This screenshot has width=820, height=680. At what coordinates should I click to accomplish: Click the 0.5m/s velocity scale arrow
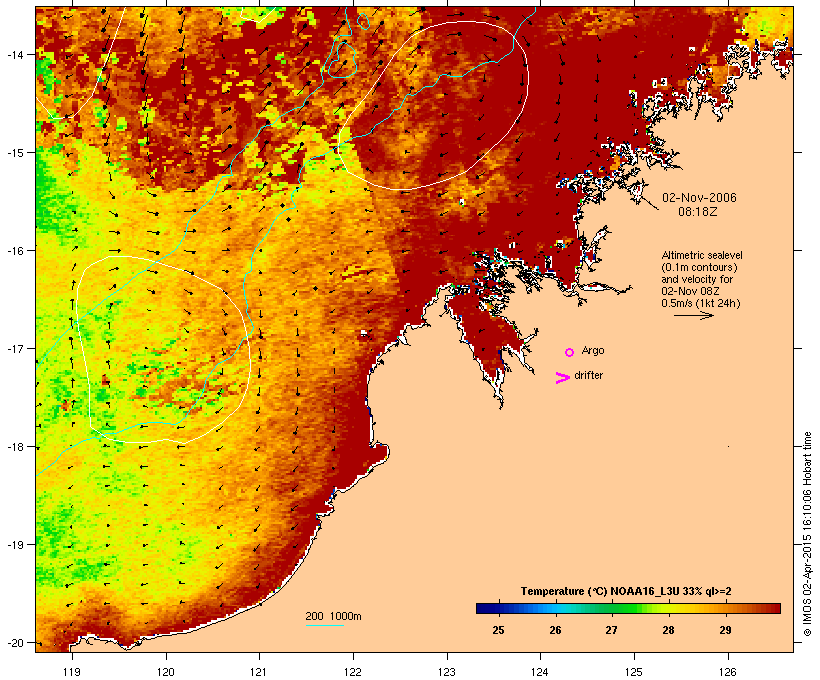coord(693,315)
